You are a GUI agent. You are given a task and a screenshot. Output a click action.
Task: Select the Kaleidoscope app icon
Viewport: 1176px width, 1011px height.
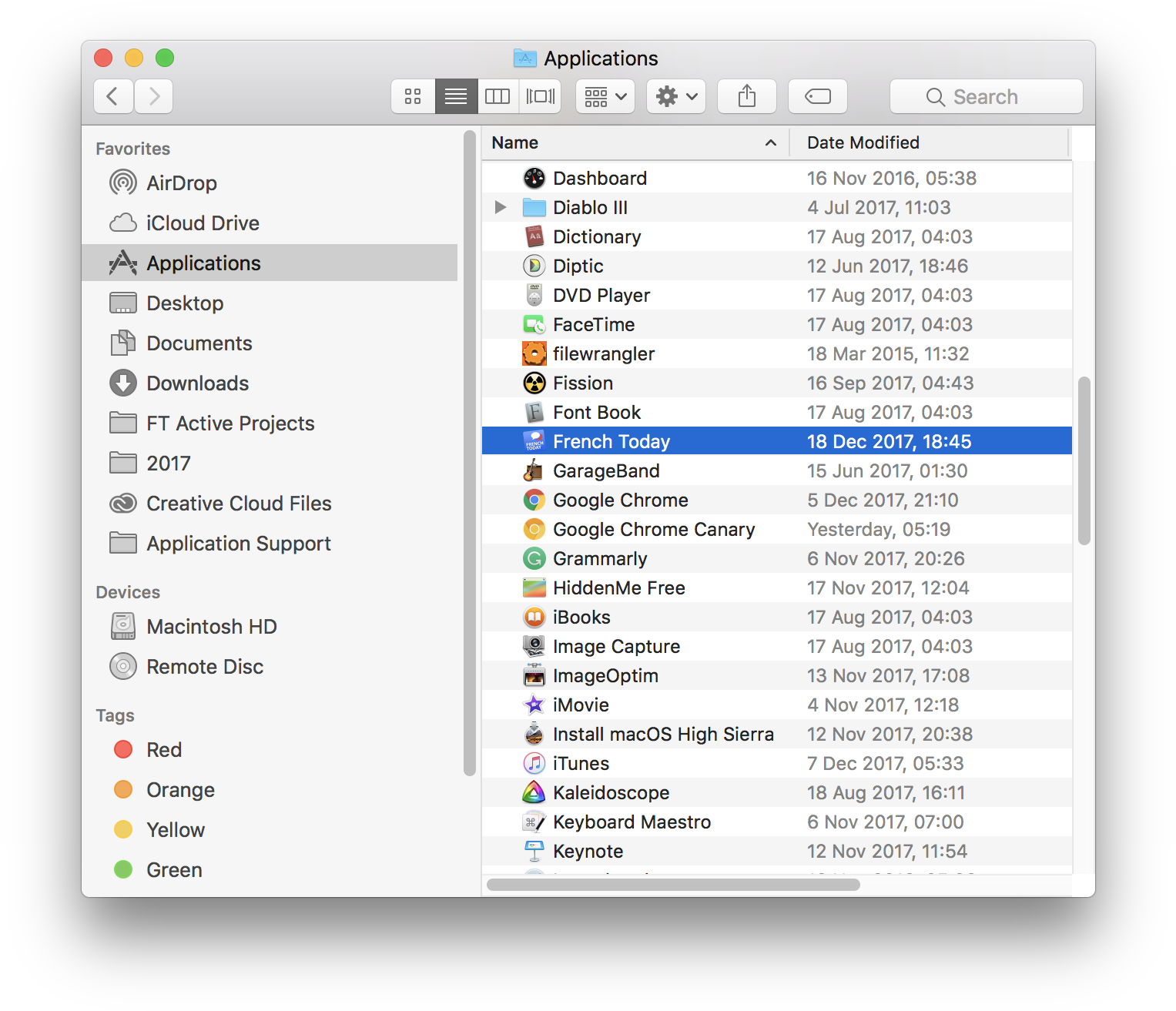[534, 792]
